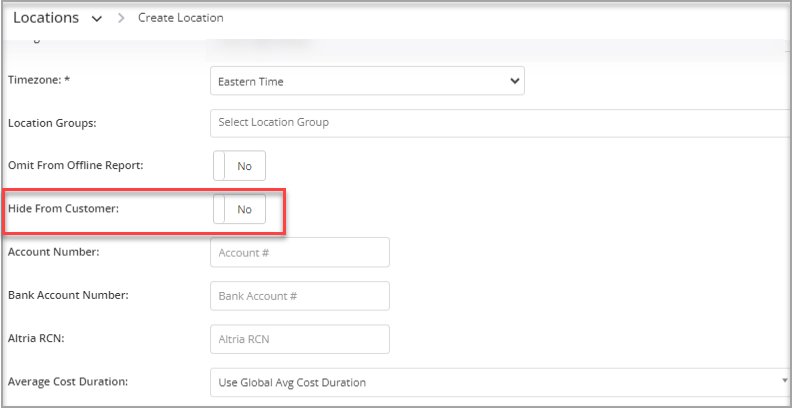This screenshot has height=411, width=792.
Task: Toggle Hide From Customer switch
Action: click(x=239, y=209)
